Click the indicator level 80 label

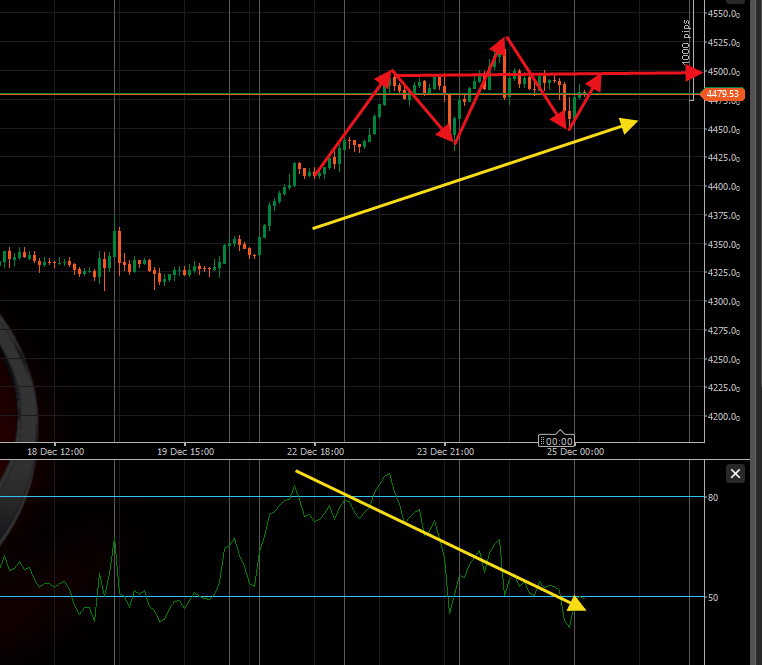(713, 497)
